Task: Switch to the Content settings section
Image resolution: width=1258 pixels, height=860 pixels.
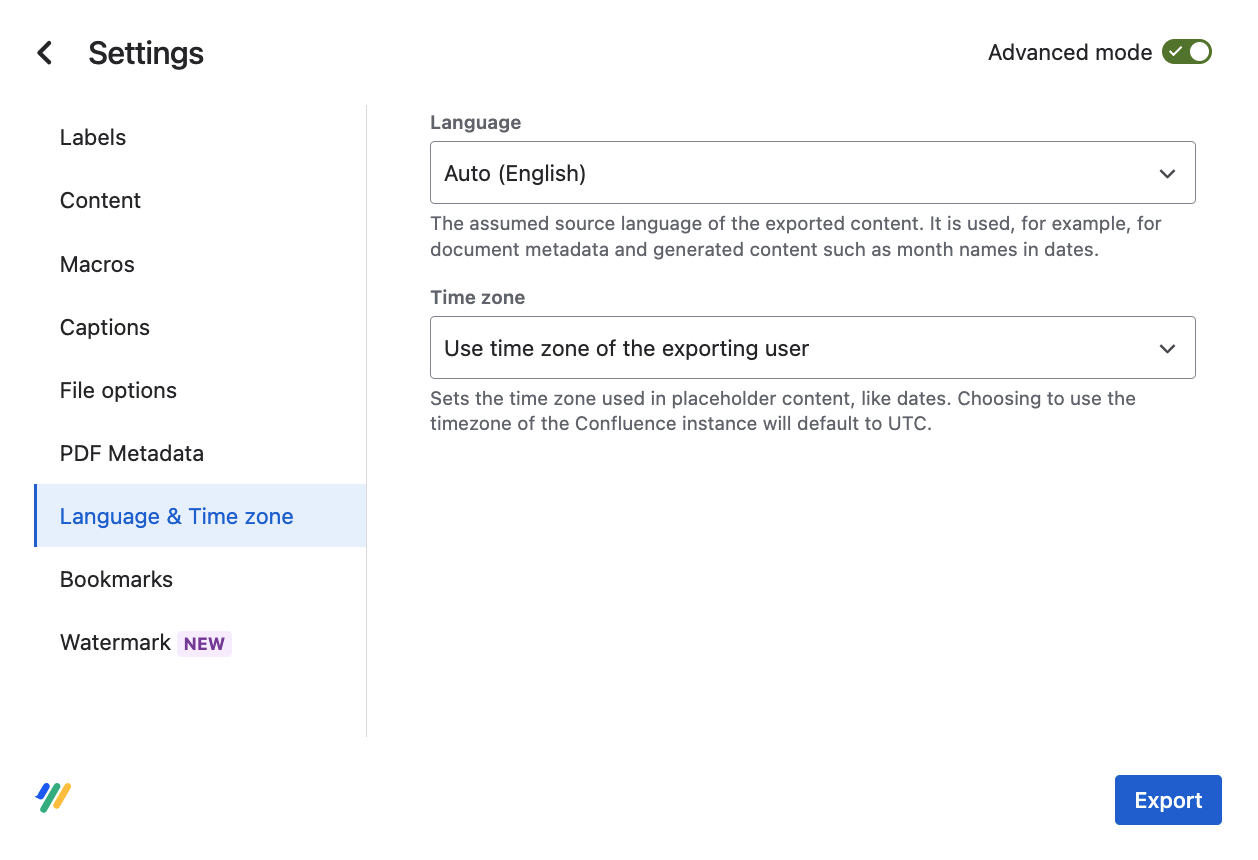Action: (100, 201)
